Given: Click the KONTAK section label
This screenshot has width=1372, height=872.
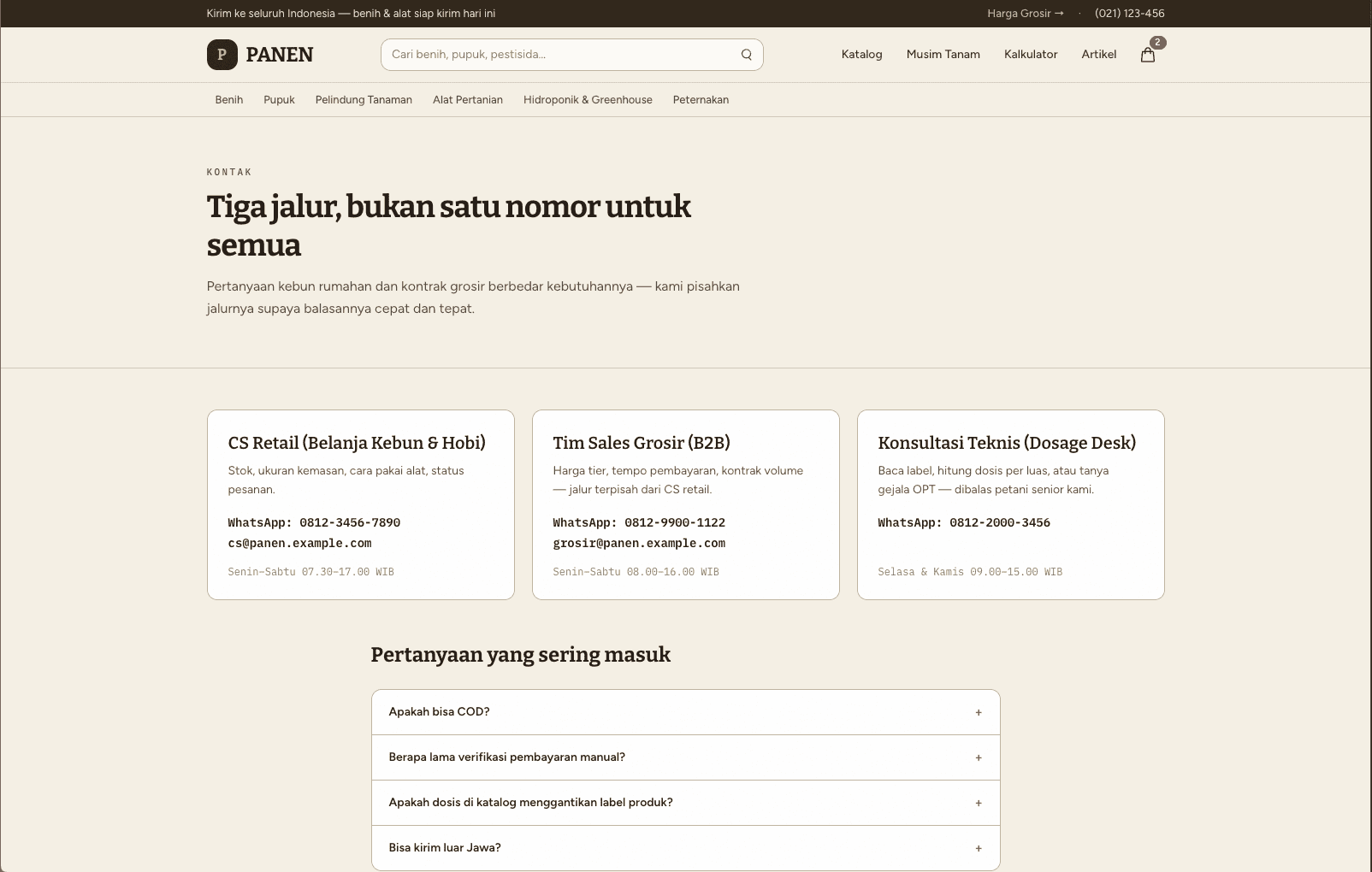Looking at the screenshot, I should click(x=229, y=172).
